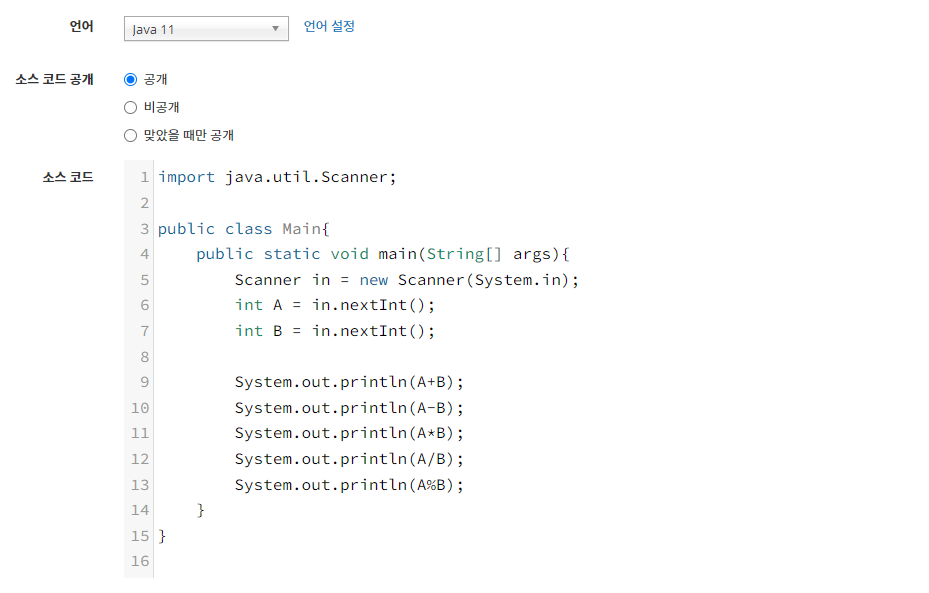Choose the 맞았을 때만 공개 option

130,136
